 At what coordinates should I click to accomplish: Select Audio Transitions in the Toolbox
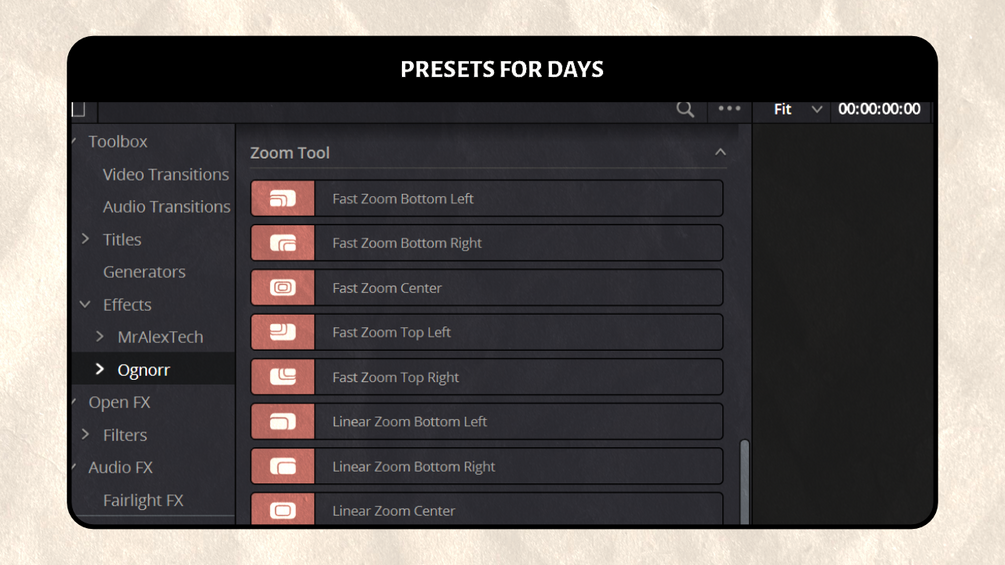pos(166,207)
